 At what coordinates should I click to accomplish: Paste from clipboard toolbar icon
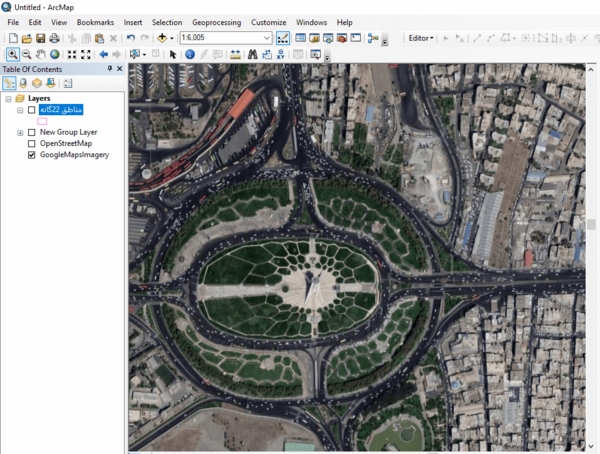click(x=99, y=38)
